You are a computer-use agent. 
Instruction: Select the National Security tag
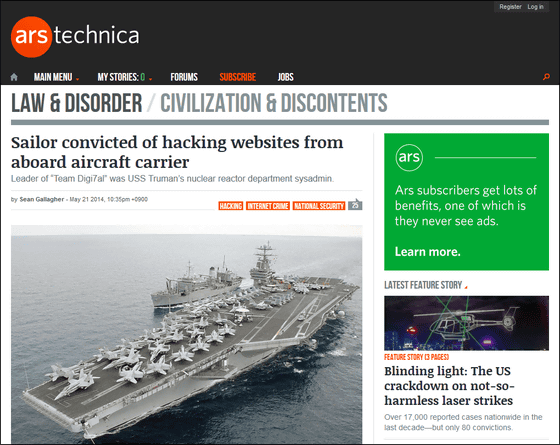tap(319, 206)
